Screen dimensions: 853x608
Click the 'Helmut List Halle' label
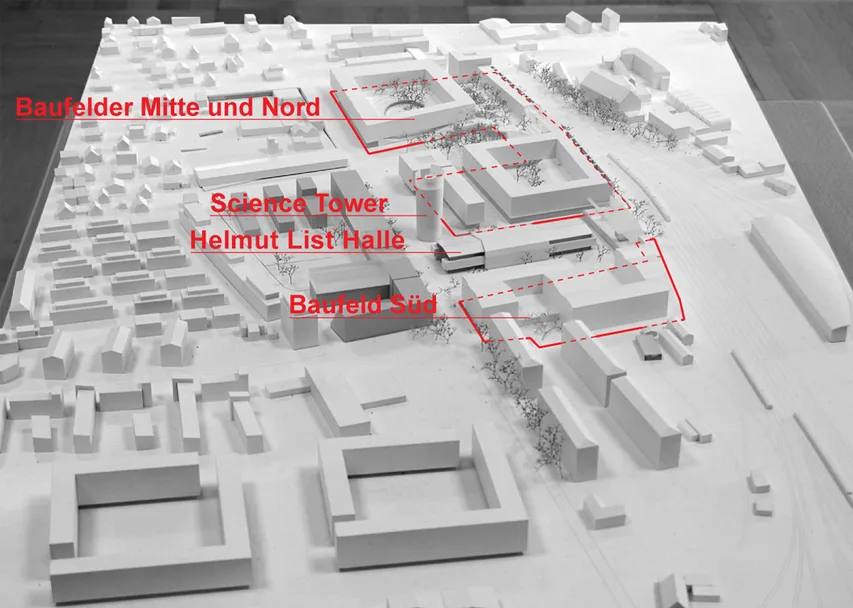tap(298, 240)
